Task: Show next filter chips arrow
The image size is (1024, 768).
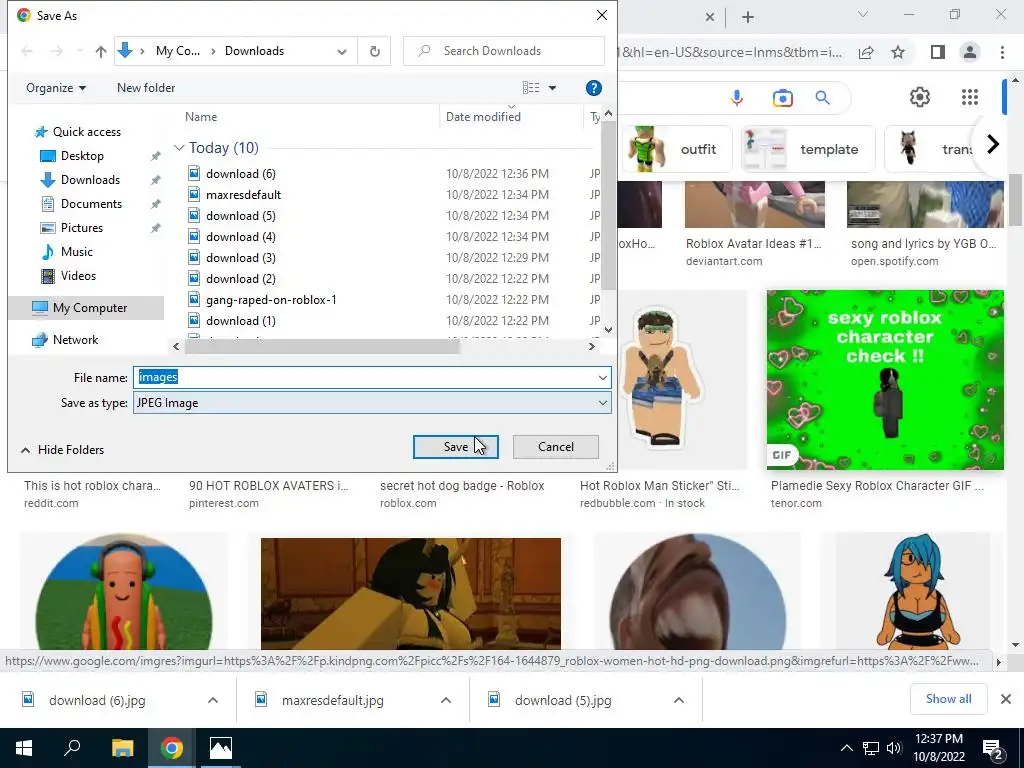Action: [x=993, y=144]
